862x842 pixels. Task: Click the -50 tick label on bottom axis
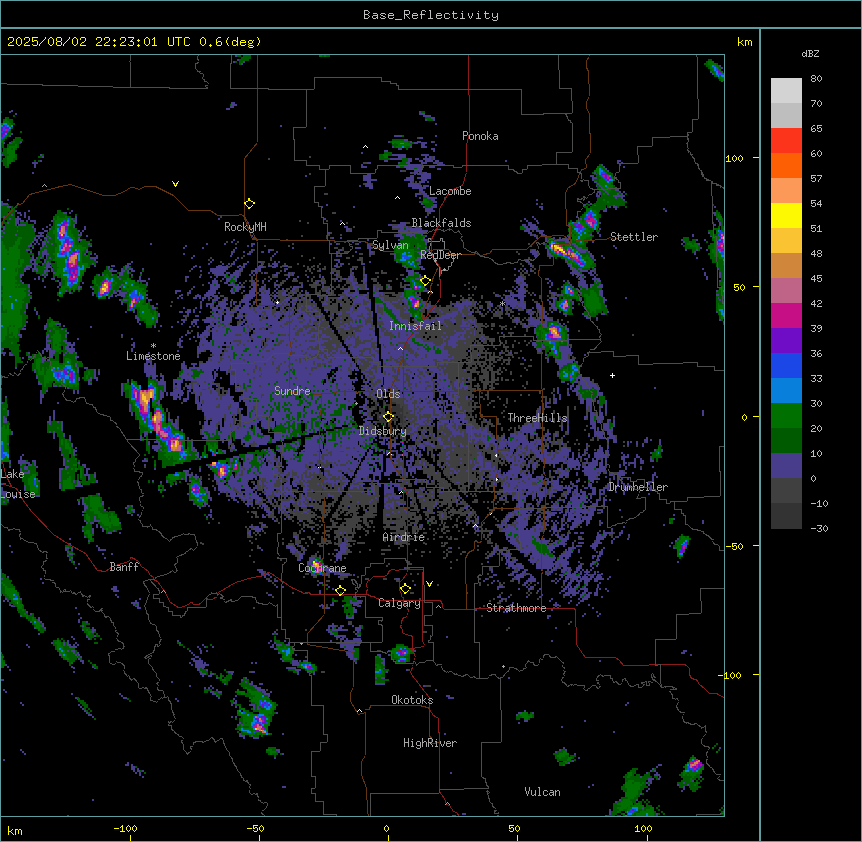tap(255, 828)
